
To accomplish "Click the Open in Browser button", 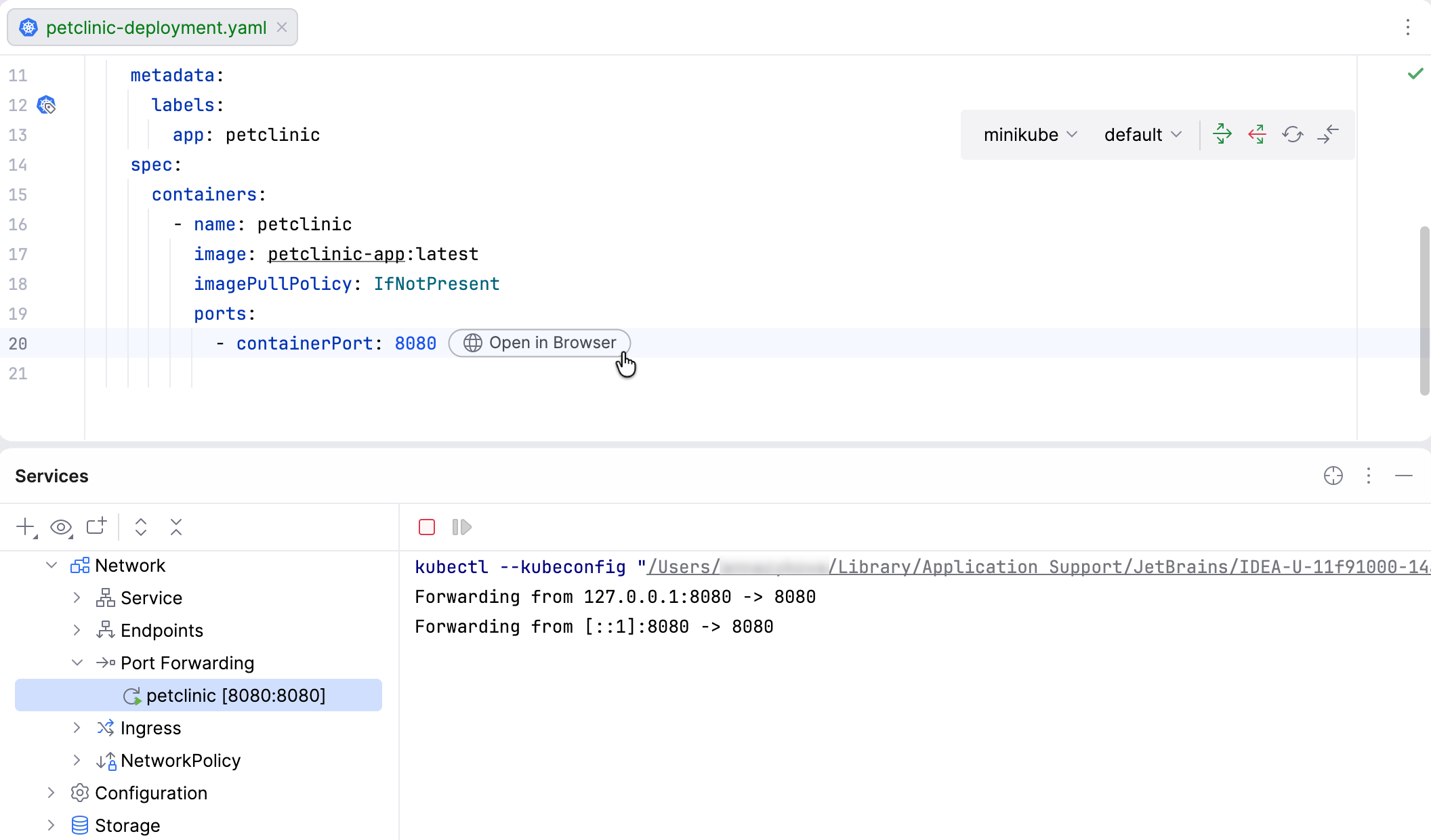I will (540, 343).
